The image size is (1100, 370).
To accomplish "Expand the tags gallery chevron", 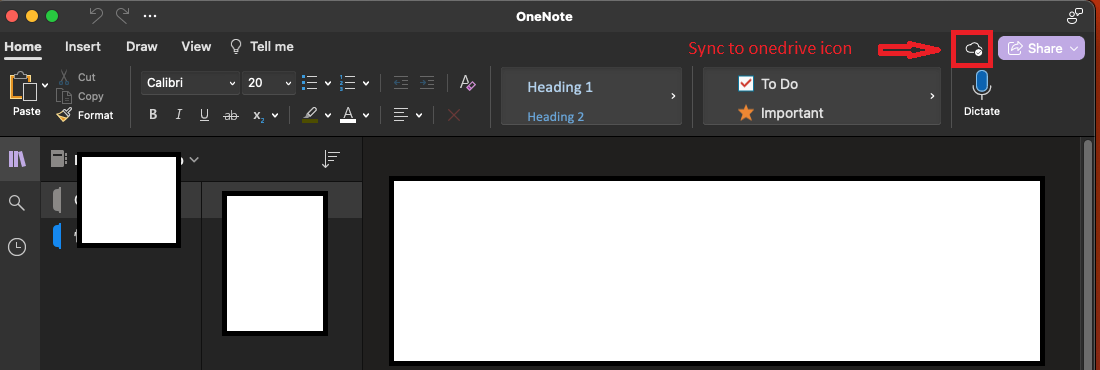I will pos(933,96).
